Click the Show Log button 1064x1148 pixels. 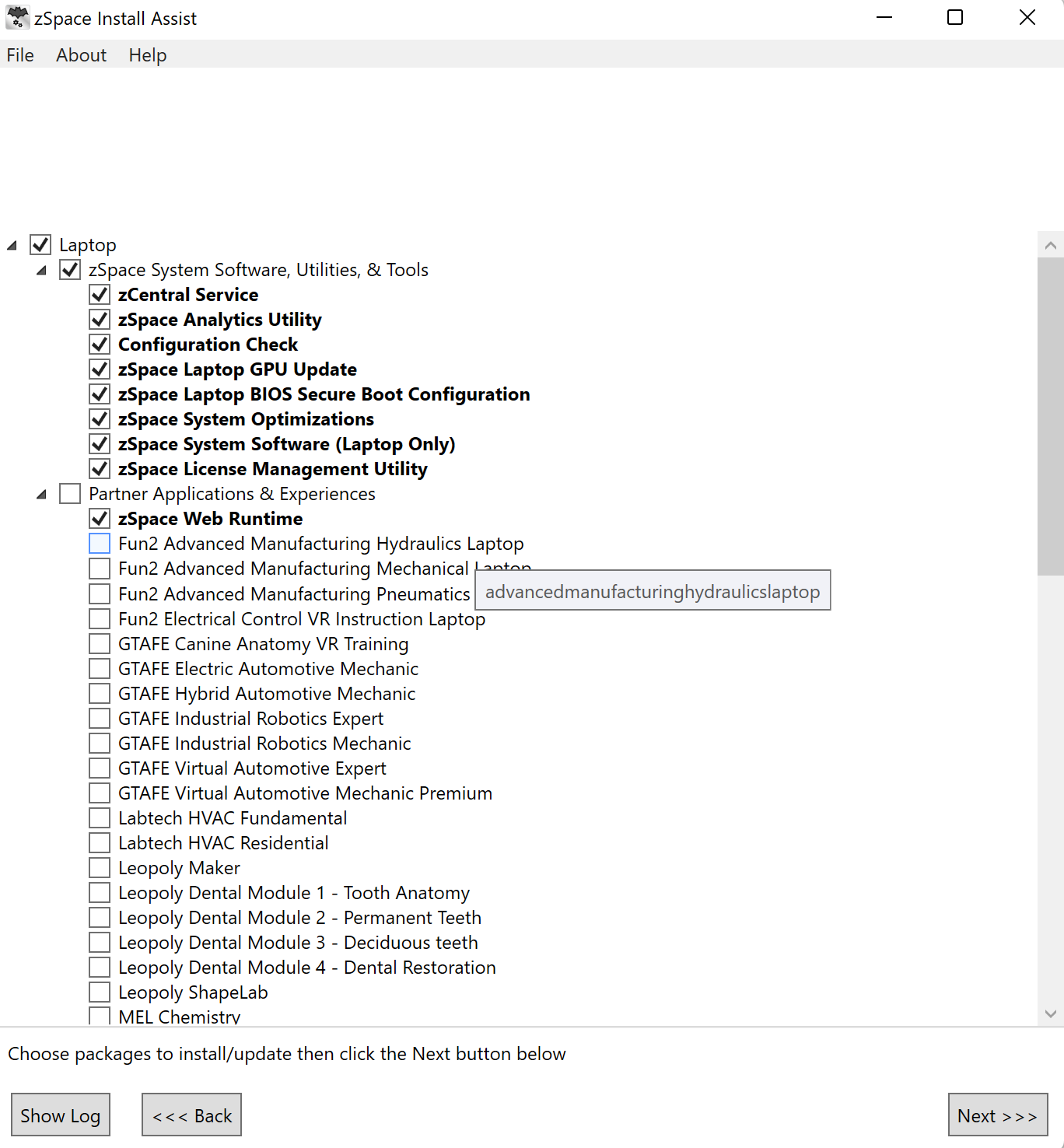click(60, 1115)
